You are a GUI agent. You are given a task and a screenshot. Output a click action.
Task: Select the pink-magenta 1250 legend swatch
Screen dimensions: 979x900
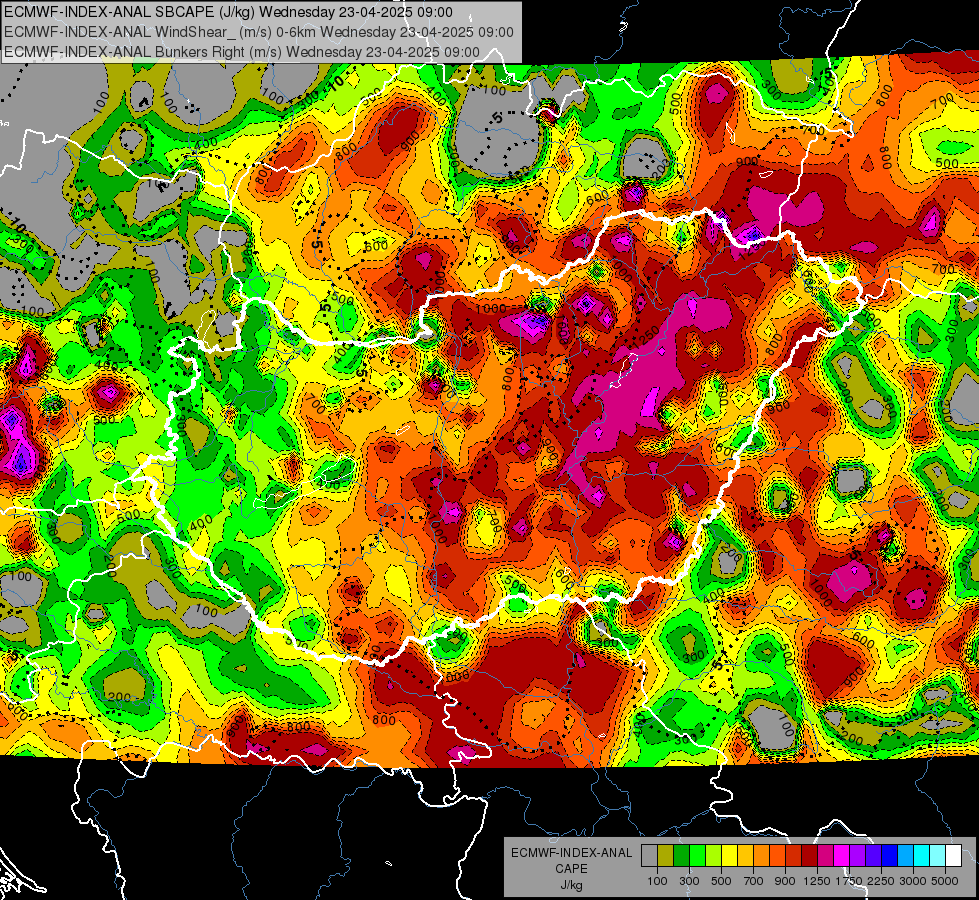point(825,856)
